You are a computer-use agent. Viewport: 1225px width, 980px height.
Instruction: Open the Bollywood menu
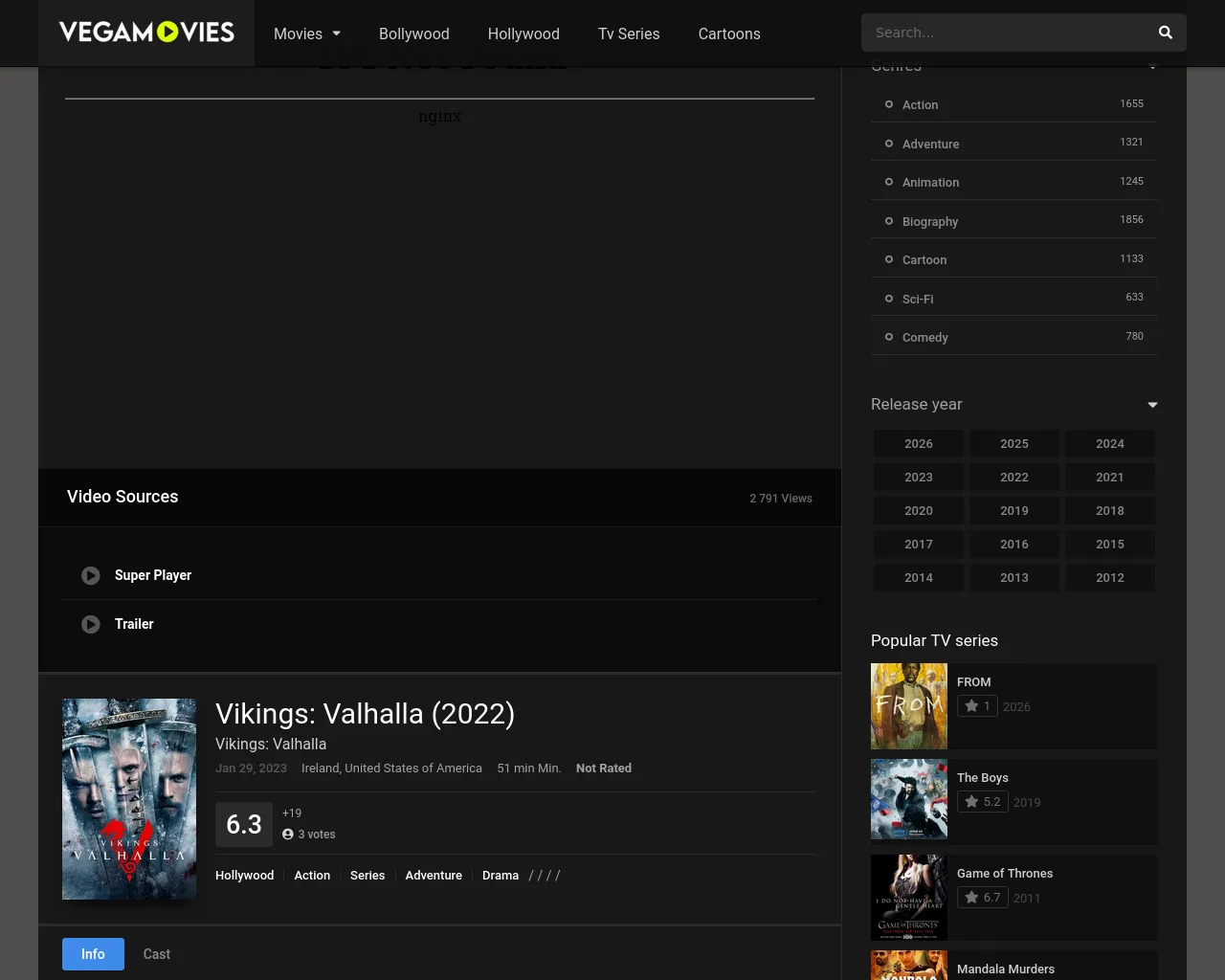pyautogui.click(x=414, y=33)
